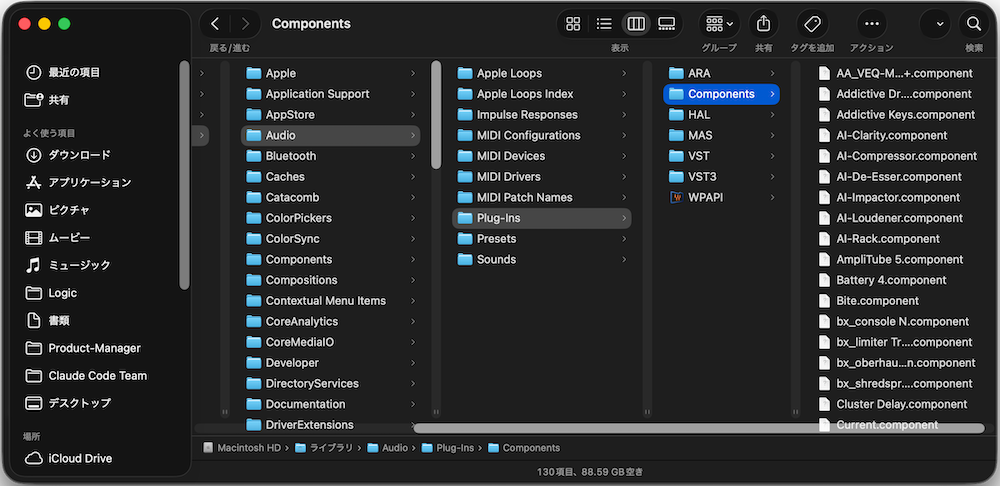The width and height of the screenshot is (1000, 486).
Task: Click Components in path bar
Action: [x=524, y=448]
